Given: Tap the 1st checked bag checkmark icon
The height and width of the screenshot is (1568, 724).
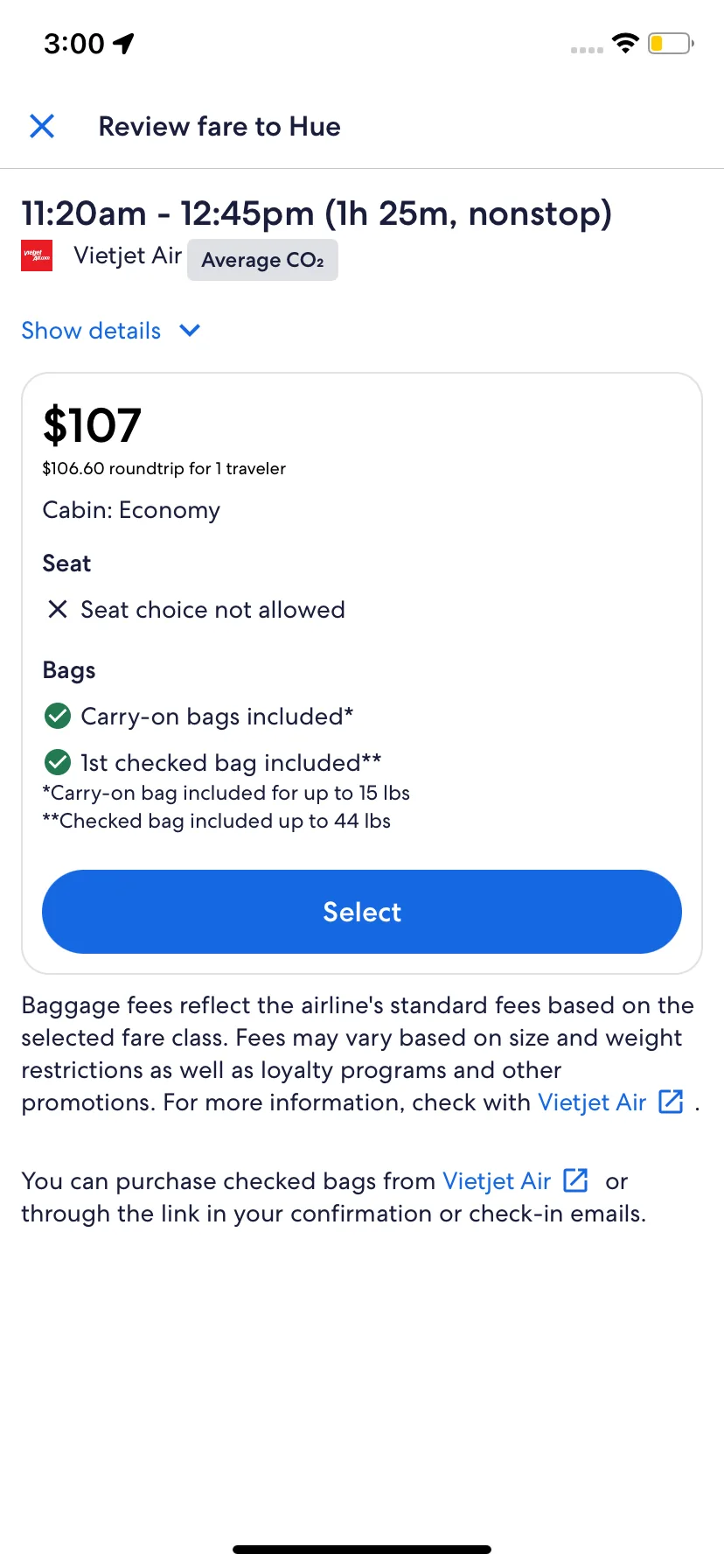Looking at the screenshot, I should pyautogui.click(x=58, y=763).
